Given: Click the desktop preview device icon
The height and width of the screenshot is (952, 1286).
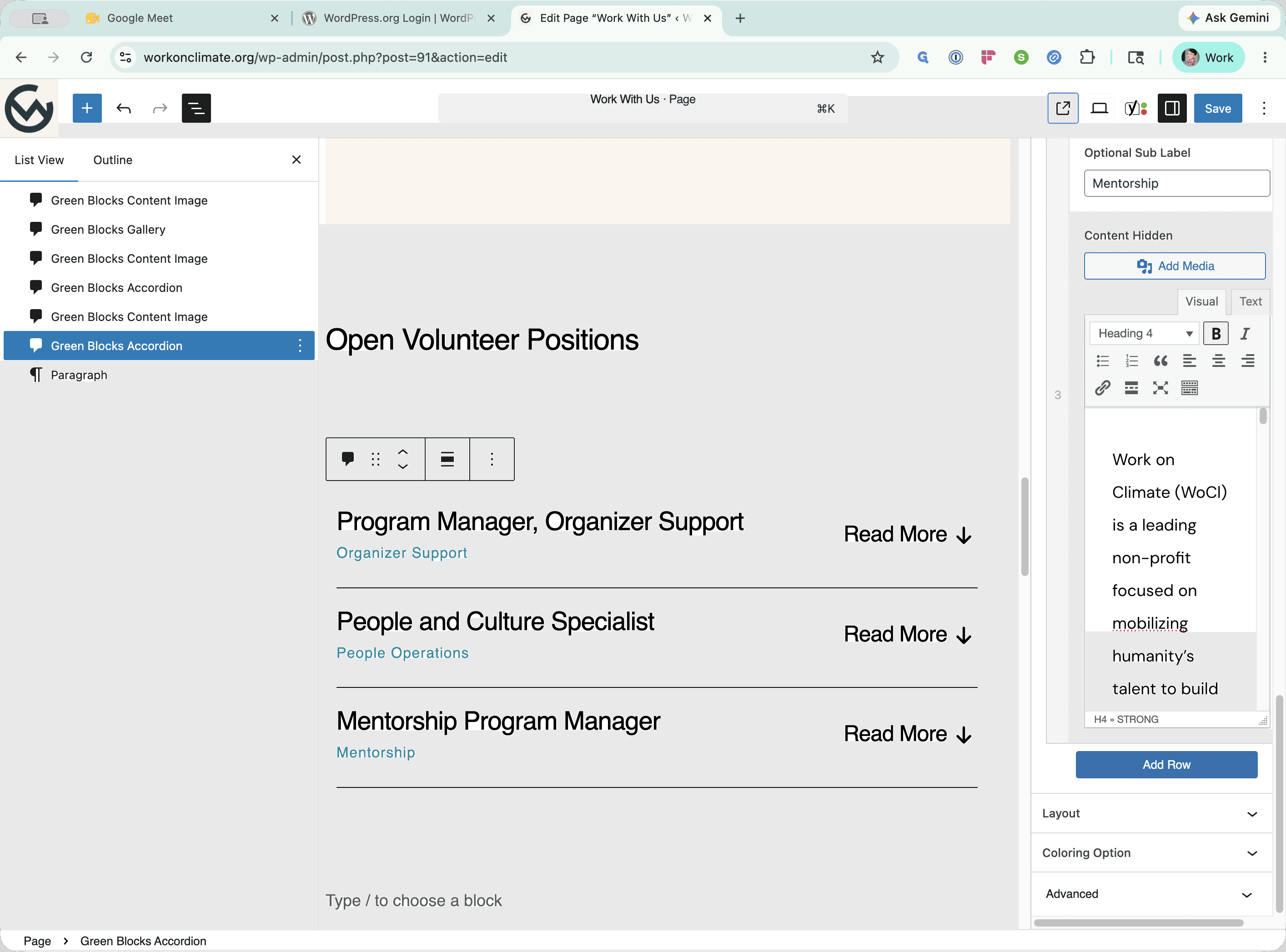Looking at the screenshot, I should [x=1099, y=108].
